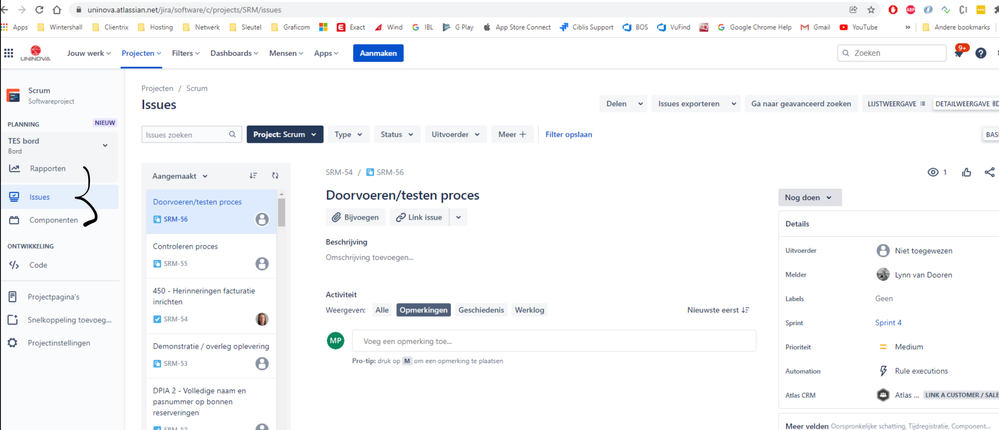The width and height of the screenshot is (999, 430).
Task: Open the Projecten menu
Action: pyautogui.click(x=141, y=54)
